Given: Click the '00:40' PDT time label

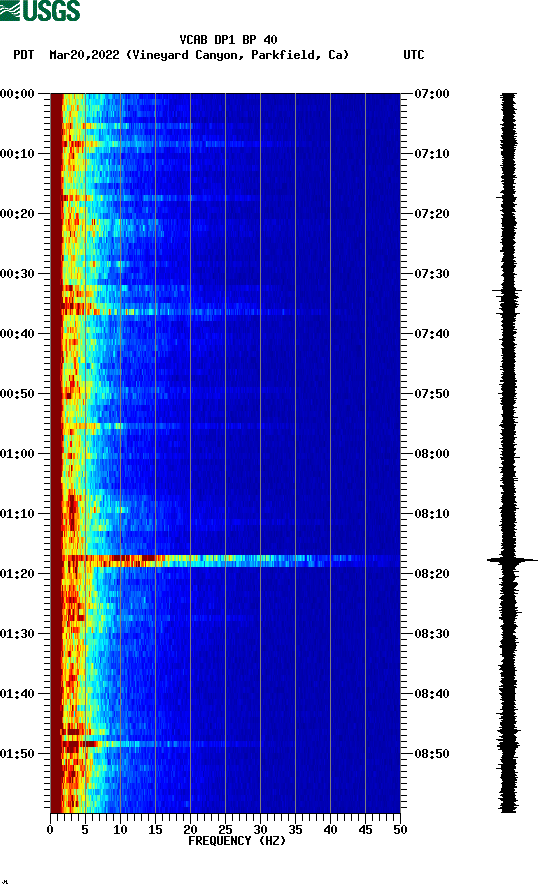Looking at the screenshot, I should (x=17, y=334).
